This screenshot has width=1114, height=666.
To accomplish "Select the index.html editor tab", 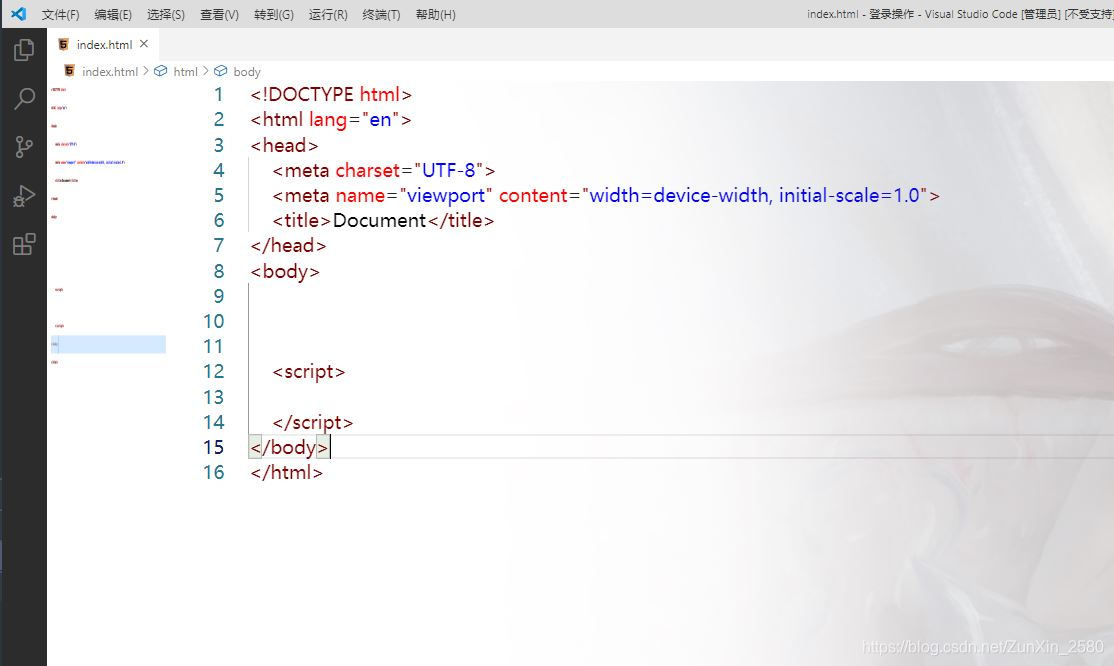I will tap(104, 44).
